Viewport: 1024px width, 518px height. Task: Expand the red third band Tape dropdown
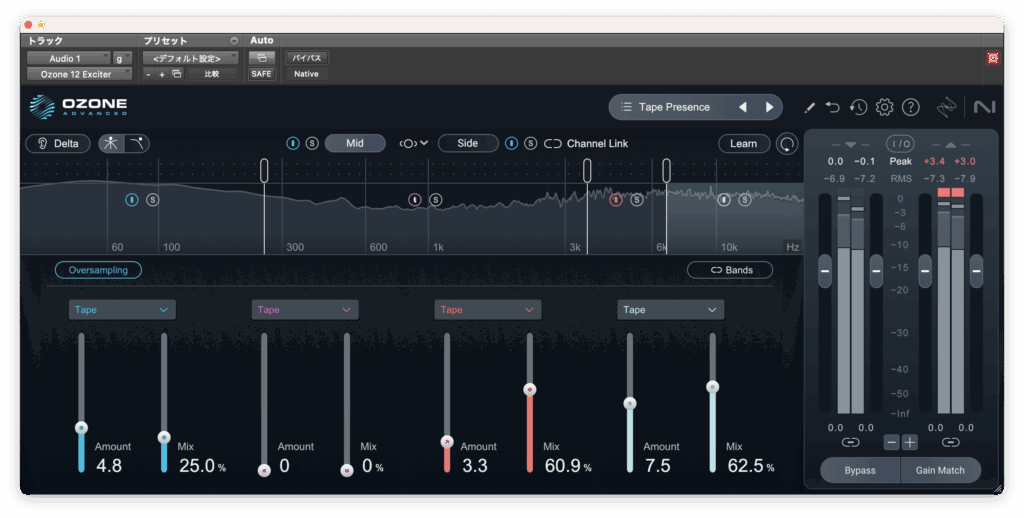[x=487, y=310]
